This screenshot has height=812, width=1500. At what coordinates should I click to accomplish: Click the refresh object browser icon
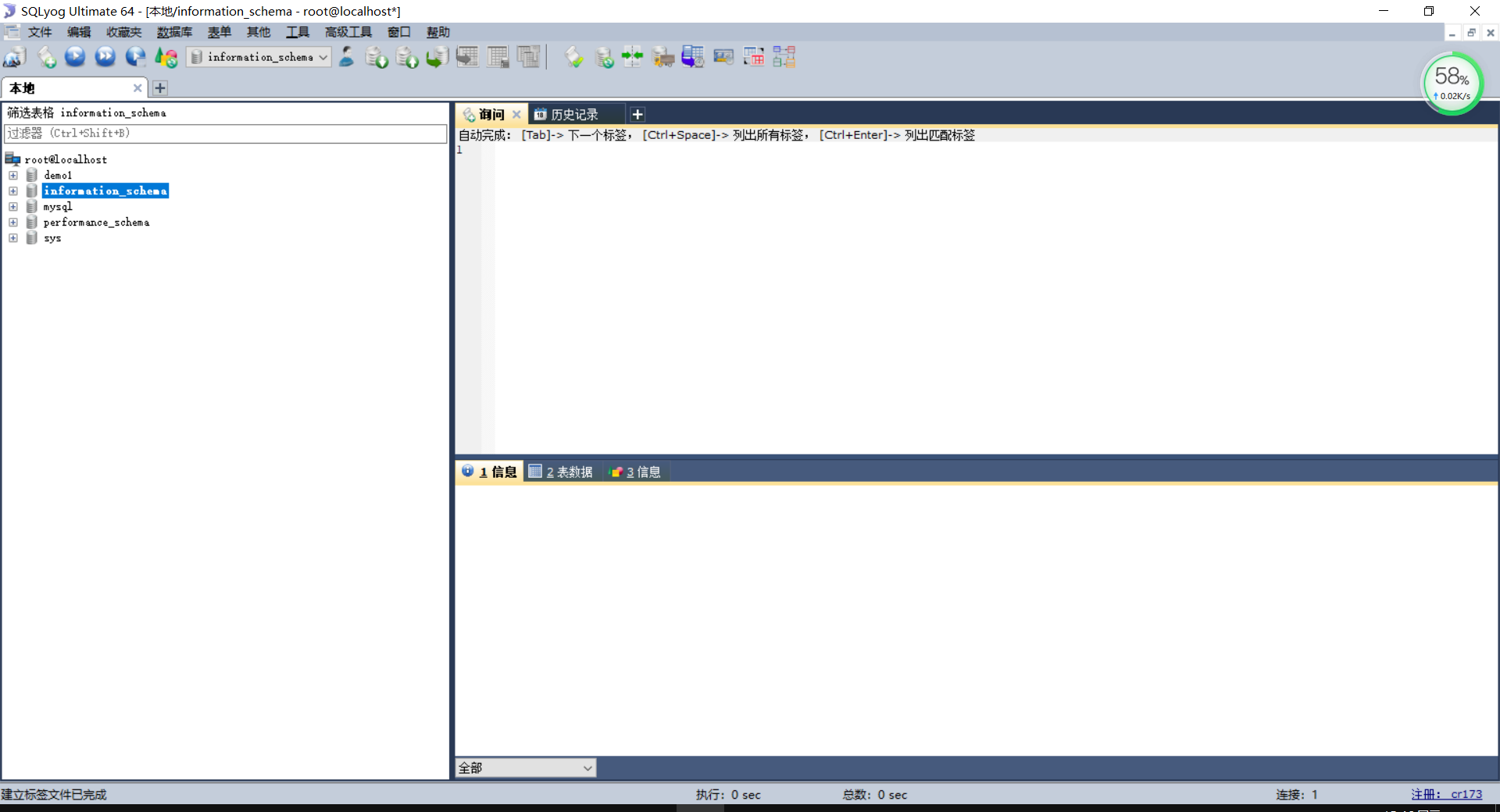pyautogui.click(x=166, y=57)
